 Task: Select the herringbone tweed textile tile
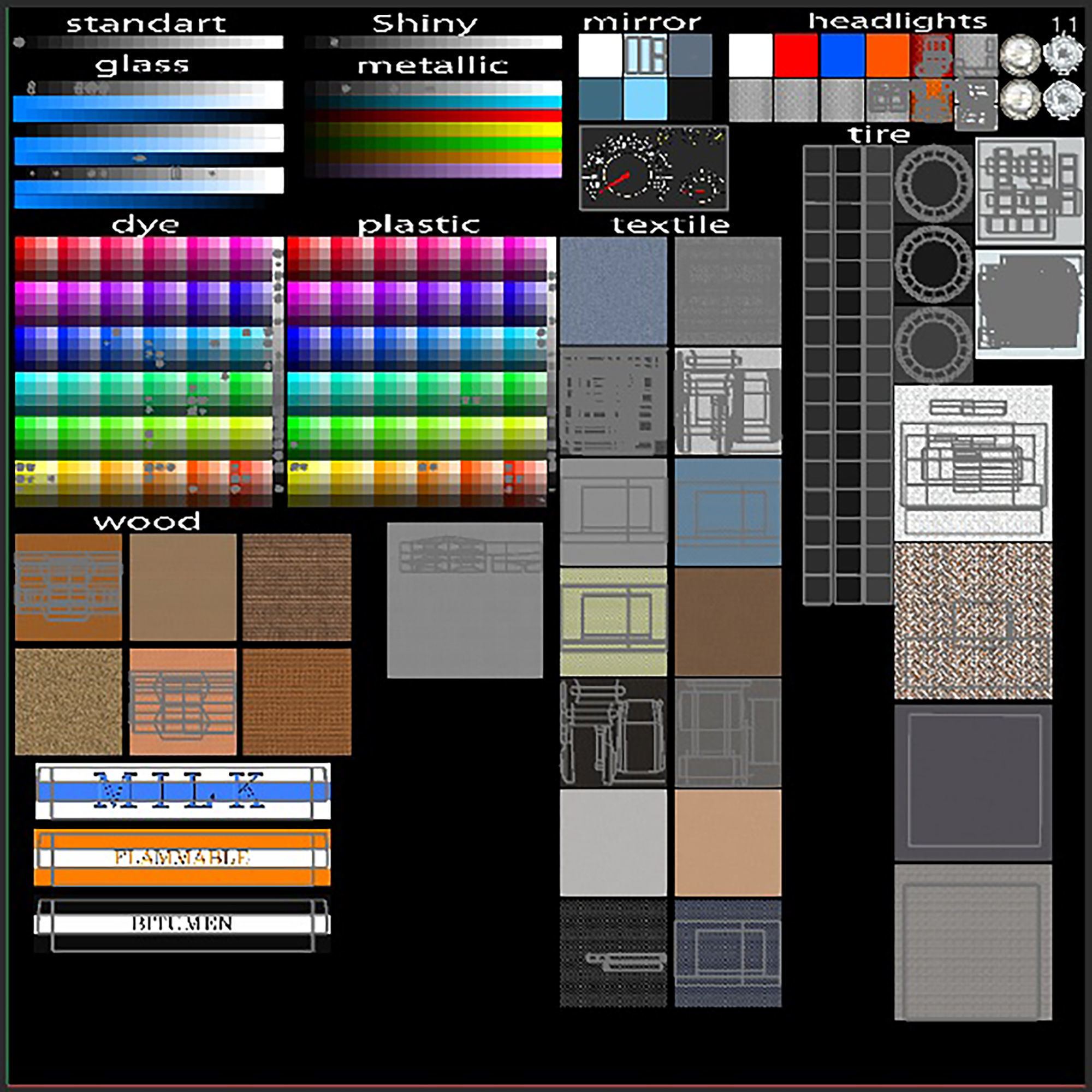click(x=973, y=621)
